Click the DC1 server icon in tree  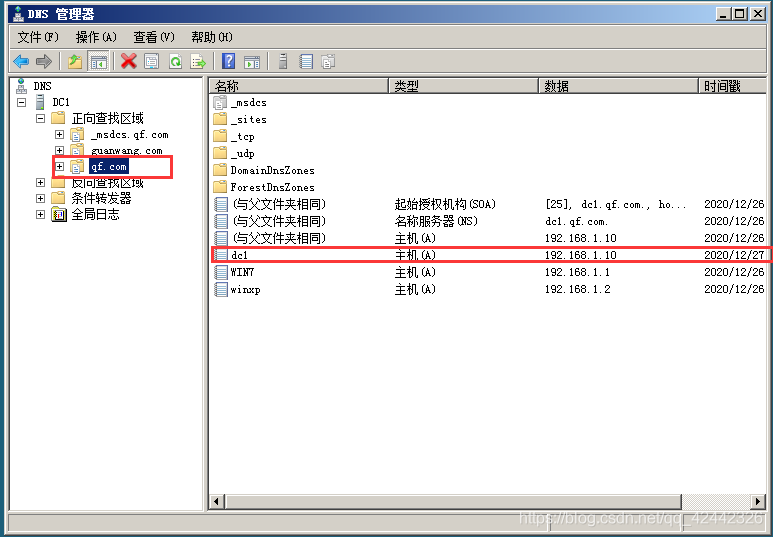(40, 102)
